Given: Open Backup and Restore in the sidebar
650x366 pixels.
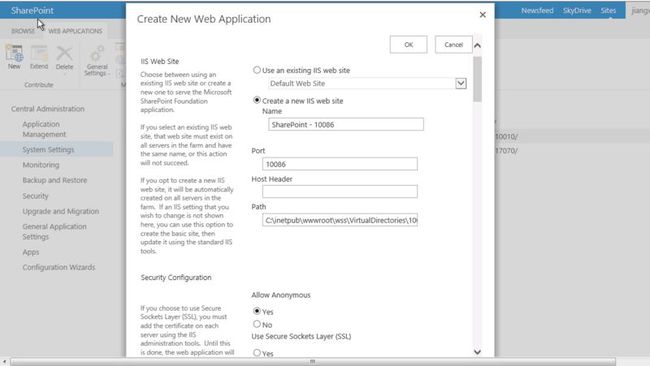Looking at the screenshot, I should click(x=55, y=180).
